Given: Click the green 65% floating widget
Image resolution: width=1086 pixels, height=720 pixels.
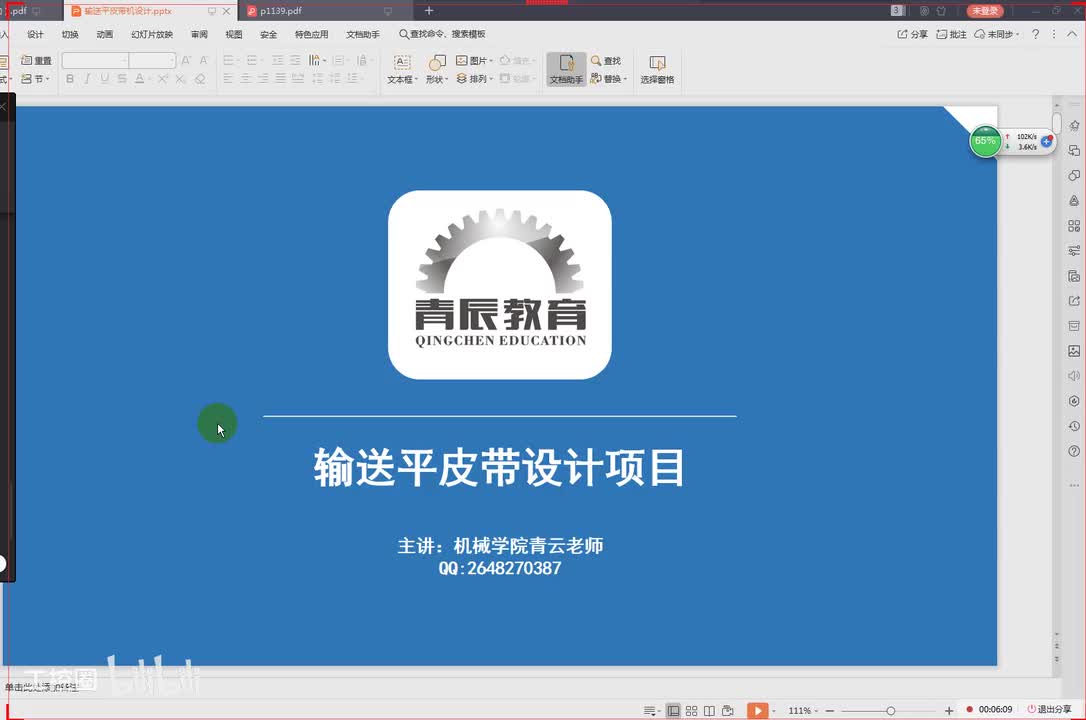Looking at the screenshot, I should click(x=985, y=141).
